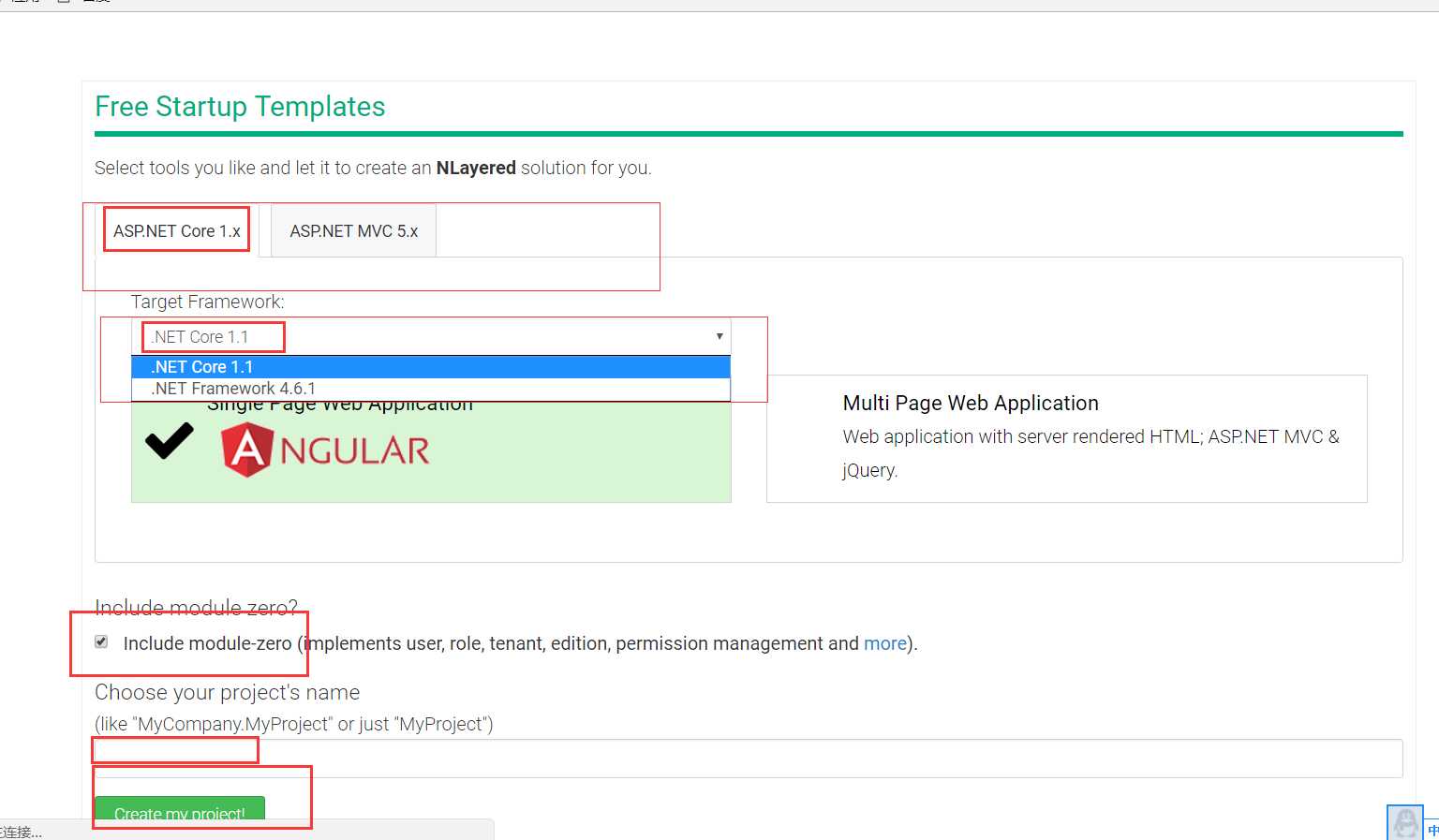Screen dimensions: 1439x840
Task: Click the 'Target Framework:' label
Action: click(207, 302)
